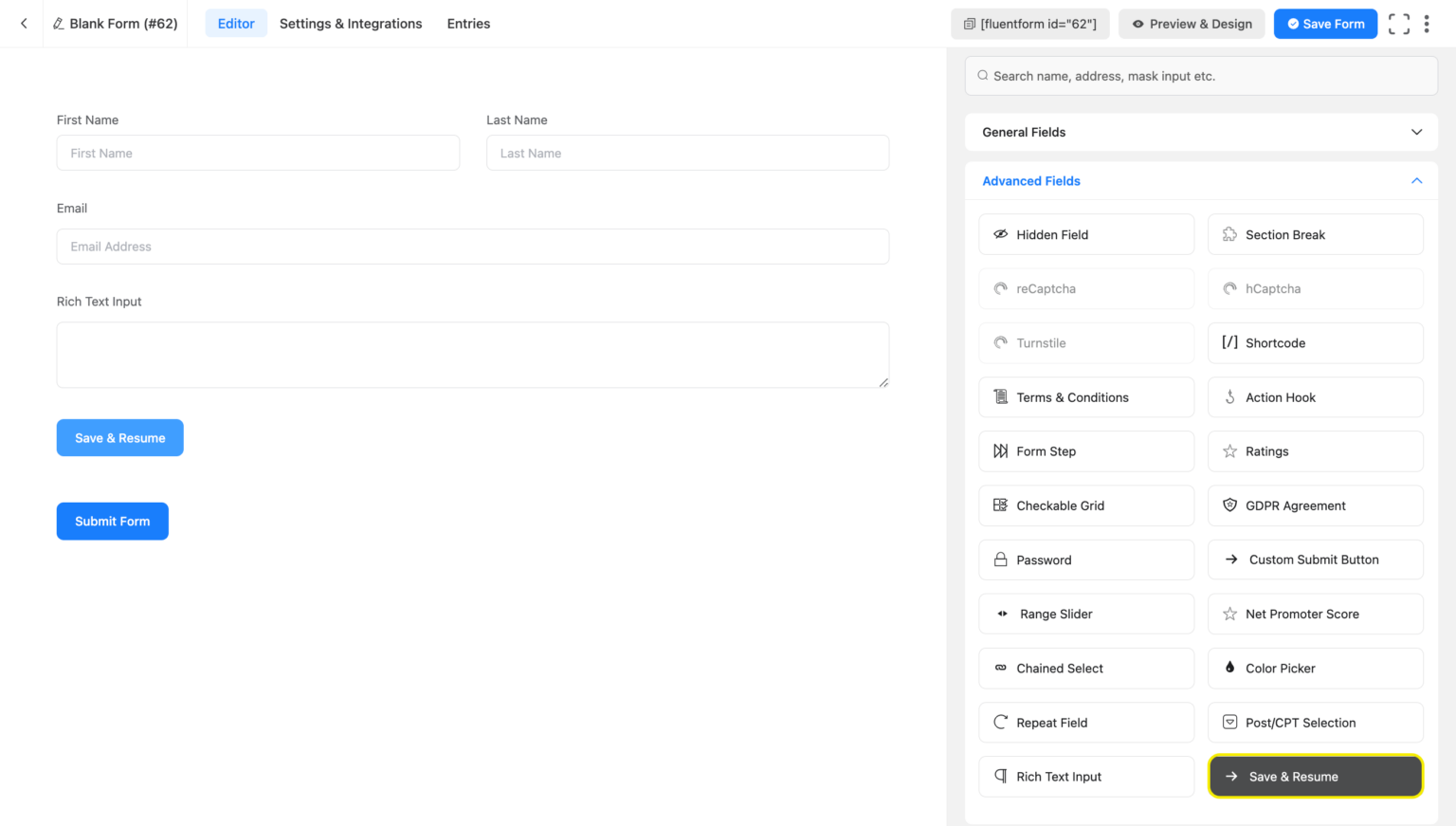Open the fullscreen editor view icon
This screenshot has height=826, width=1456.
tap(1399, 23)
